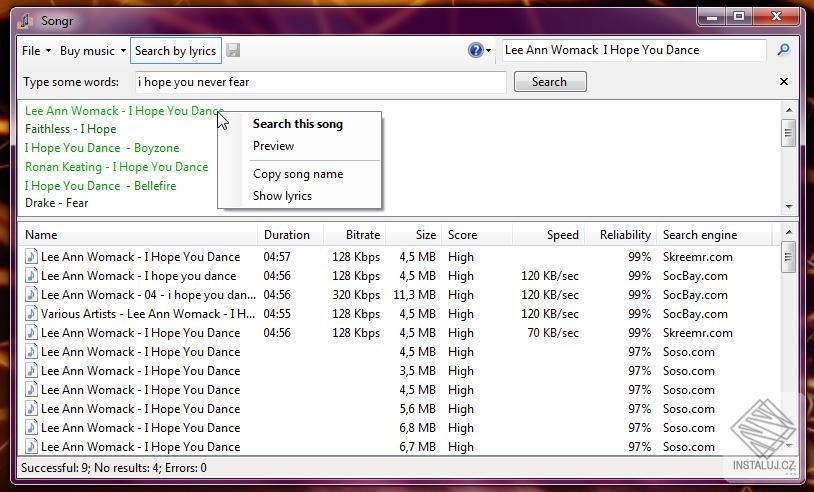Select '70 KB/sec' speed cell

[x=552, y=333]
